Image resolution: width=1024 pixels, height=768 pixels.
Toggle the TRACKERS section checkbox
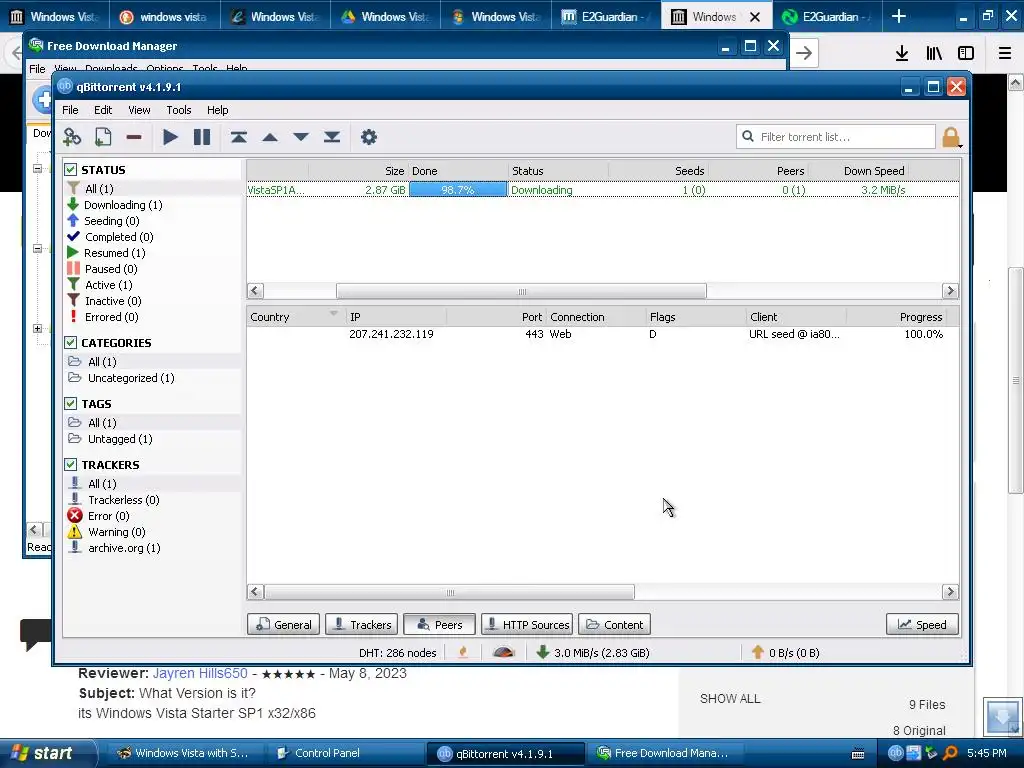click(71, 464)
